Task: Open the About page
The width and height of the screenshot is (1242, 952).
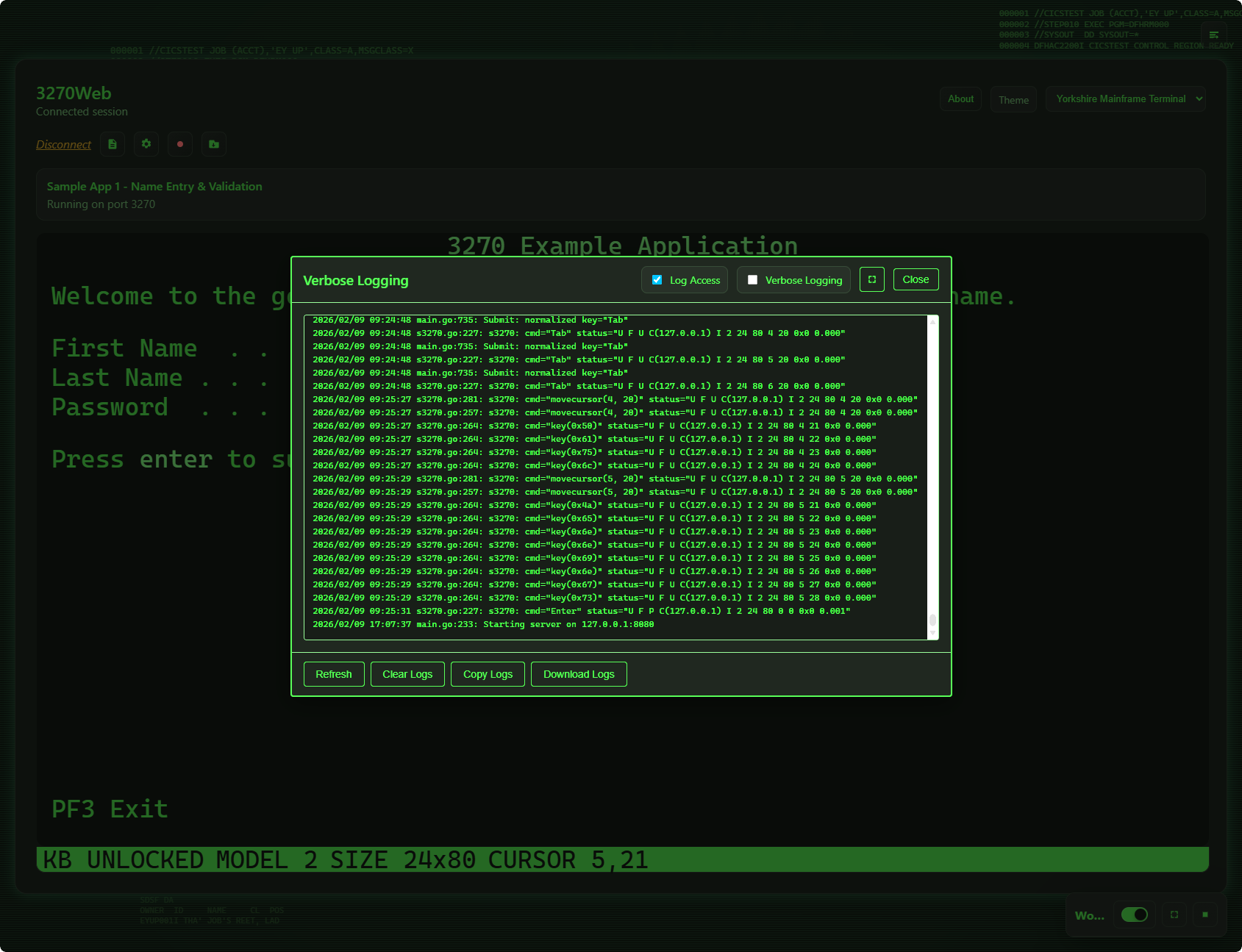Action: [x=960, y=99]
